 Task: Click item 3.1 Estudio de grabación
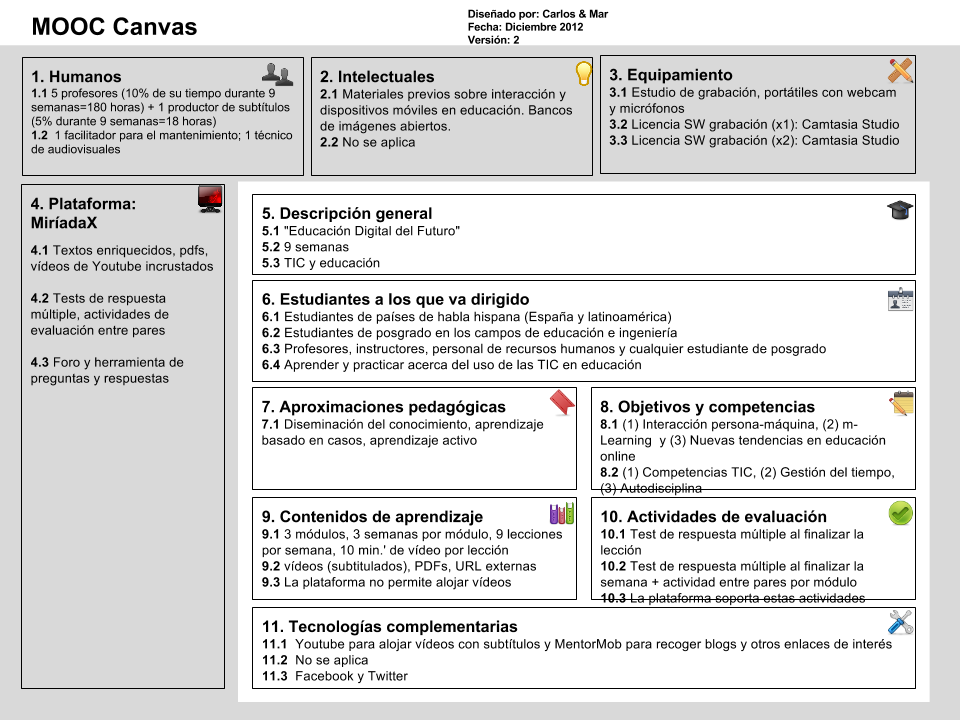(x=752, y=100)
